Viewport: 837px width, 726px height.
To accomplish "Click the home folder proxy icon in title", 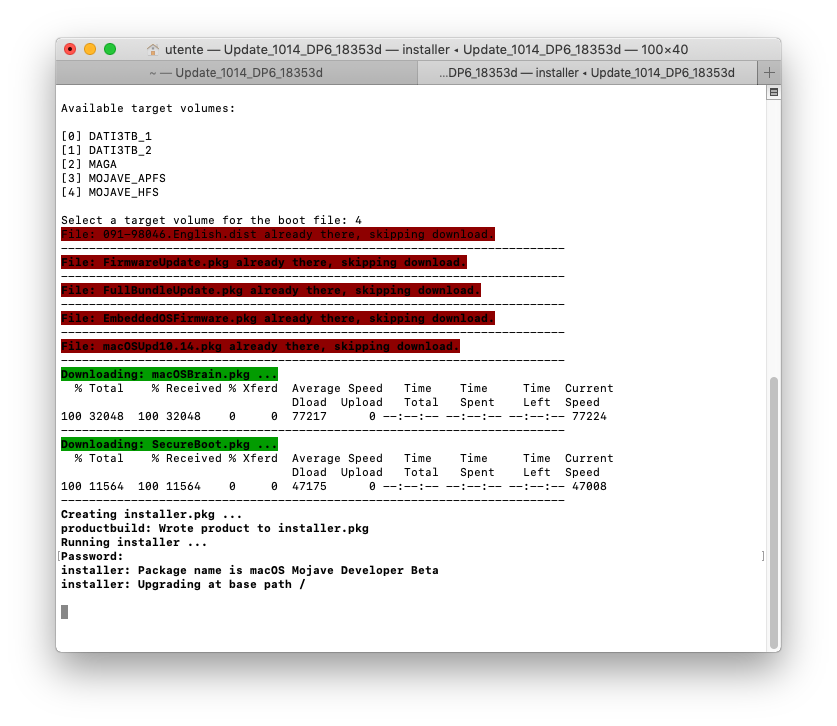I will (x=153, y=50).
